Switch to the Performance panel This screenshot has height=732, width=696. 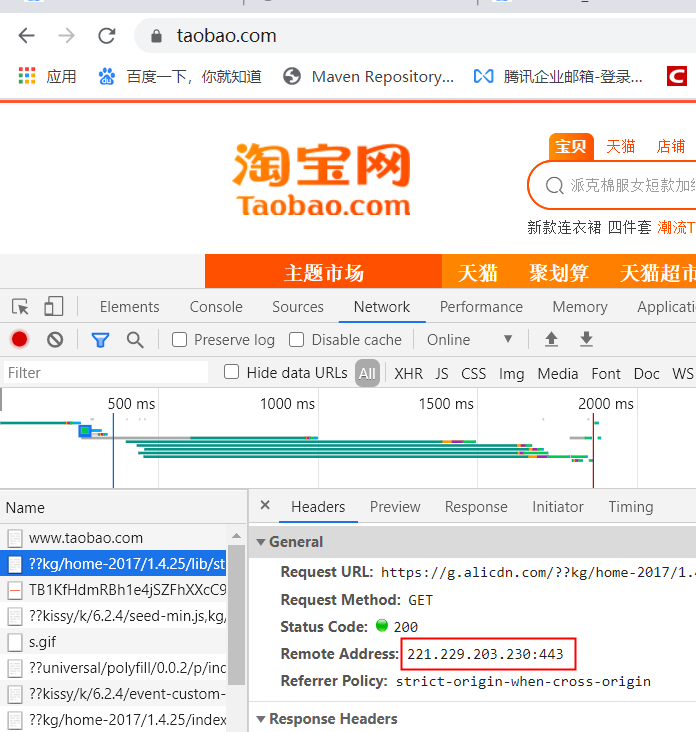[x=481, y=307]
